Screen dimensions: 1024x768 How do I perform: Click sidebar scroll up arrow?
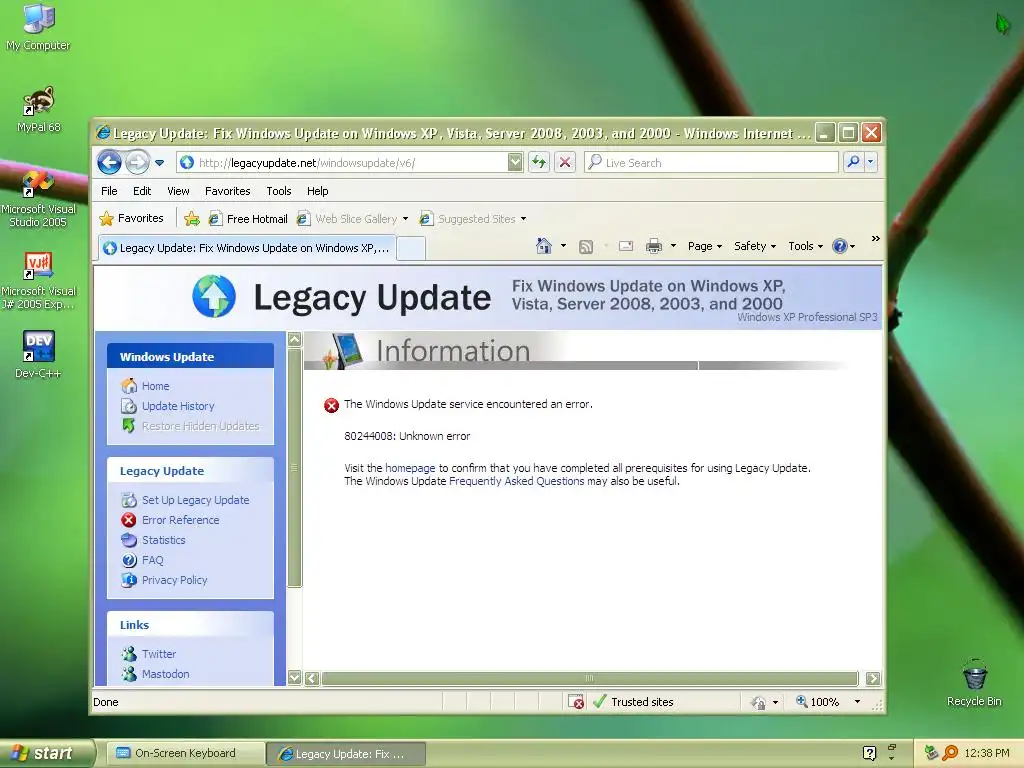click(x=295, y=340)
